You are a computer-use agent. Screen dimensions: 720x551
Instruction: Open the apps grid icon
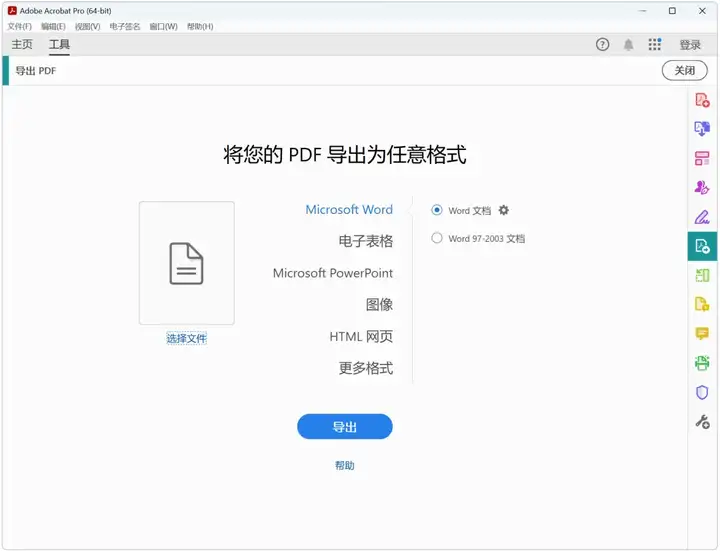(x=655, y=45)
